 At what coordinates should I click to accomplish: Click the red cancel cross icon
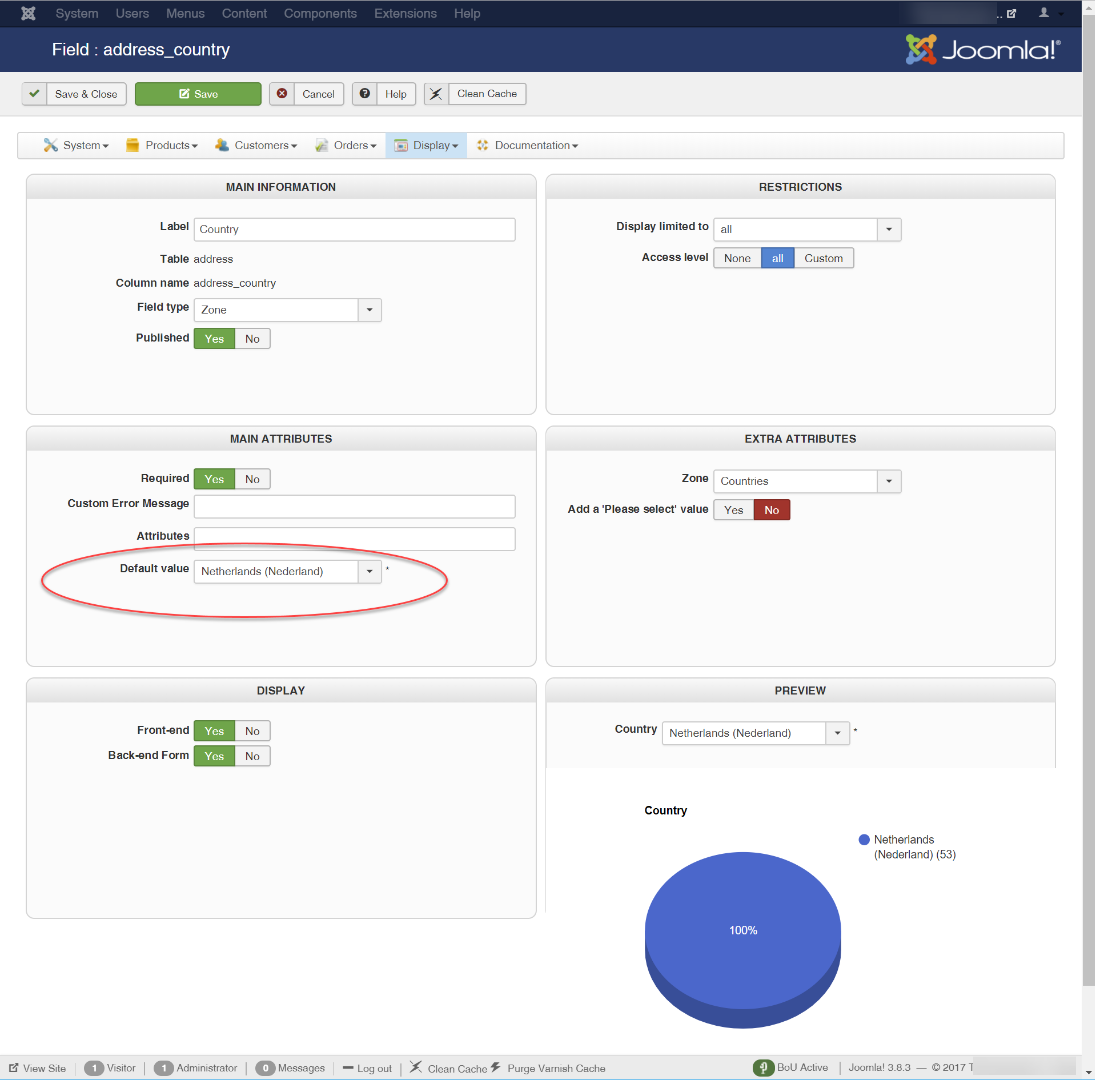point(282,94)
